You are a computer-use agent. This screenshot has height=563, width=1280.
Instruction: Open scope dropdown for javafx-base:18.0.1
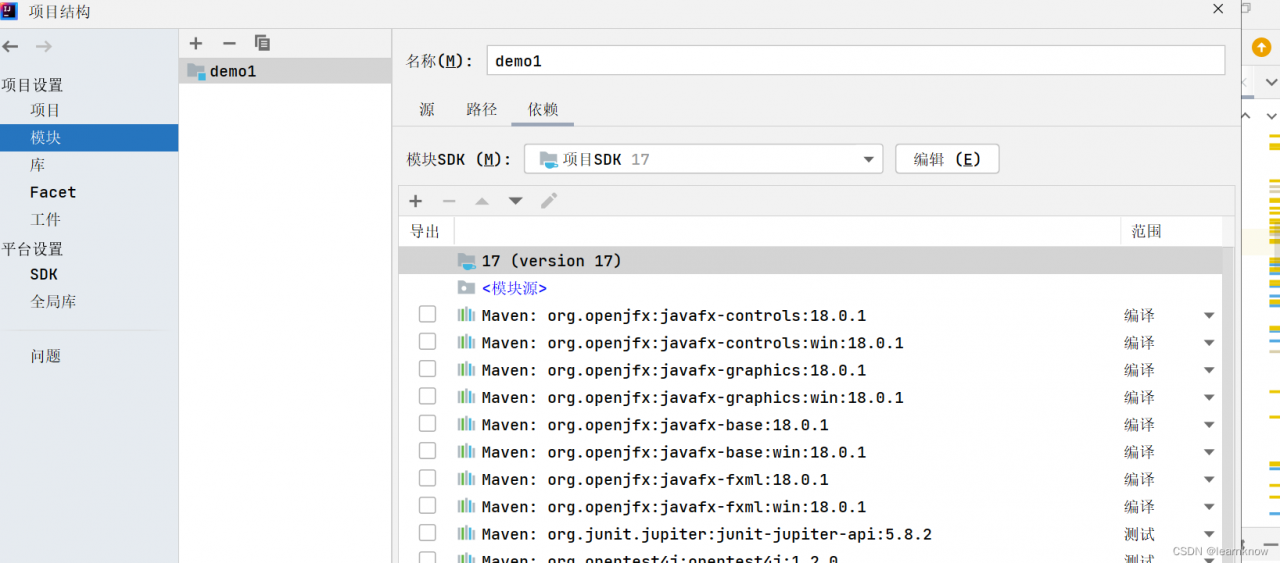[x=1209, y=425]
